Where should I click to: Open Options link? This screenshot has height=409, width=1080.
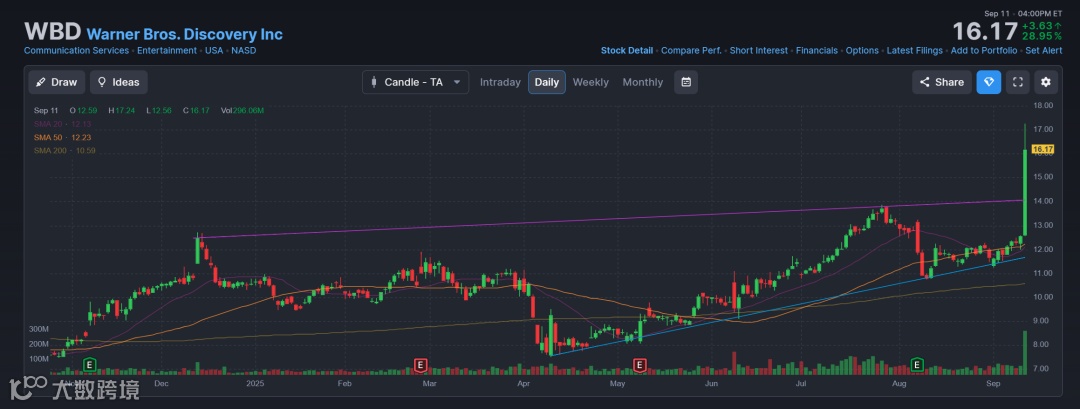point(862,50)
